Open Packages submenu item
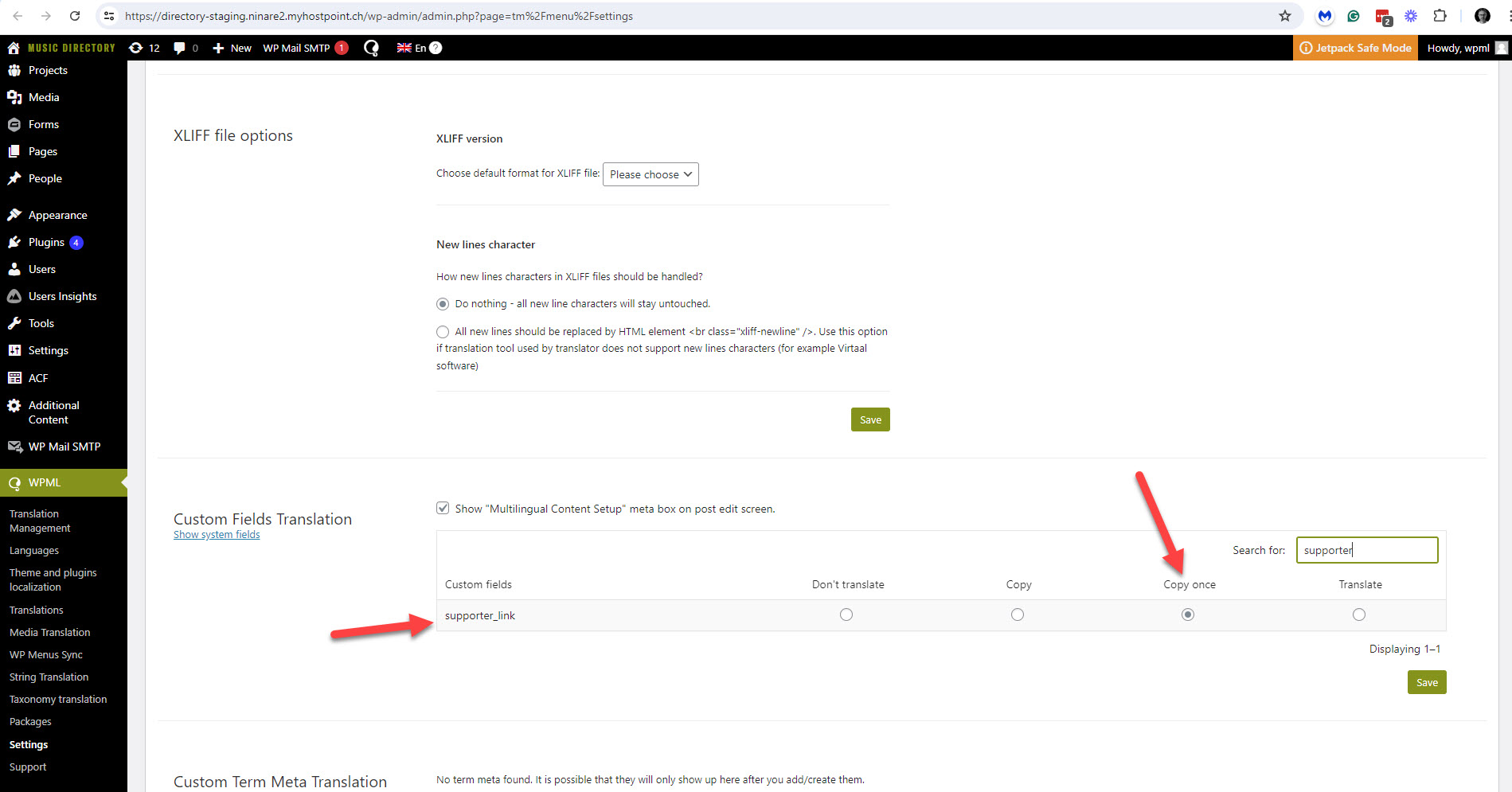The width and height of the screenshot is (1512, 792). [30, 721]
